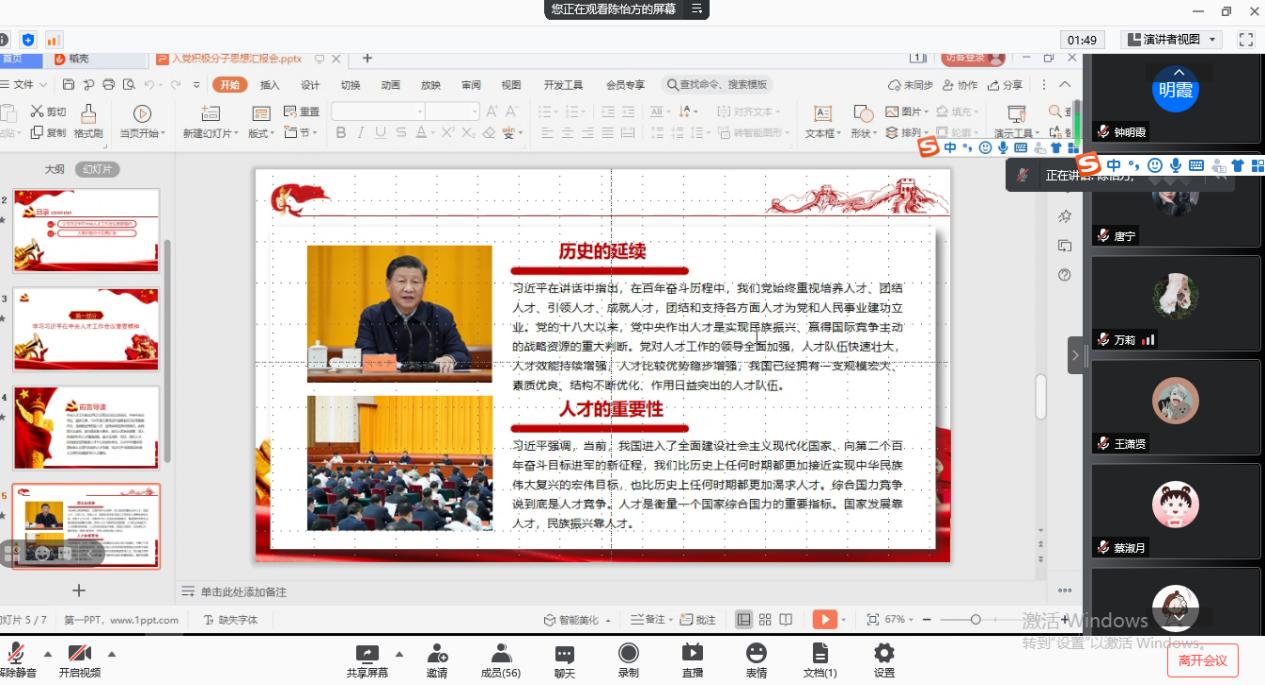Toggle the slide sorter view icon
The image size is (1265, 685).
click(x=765, y=620)
